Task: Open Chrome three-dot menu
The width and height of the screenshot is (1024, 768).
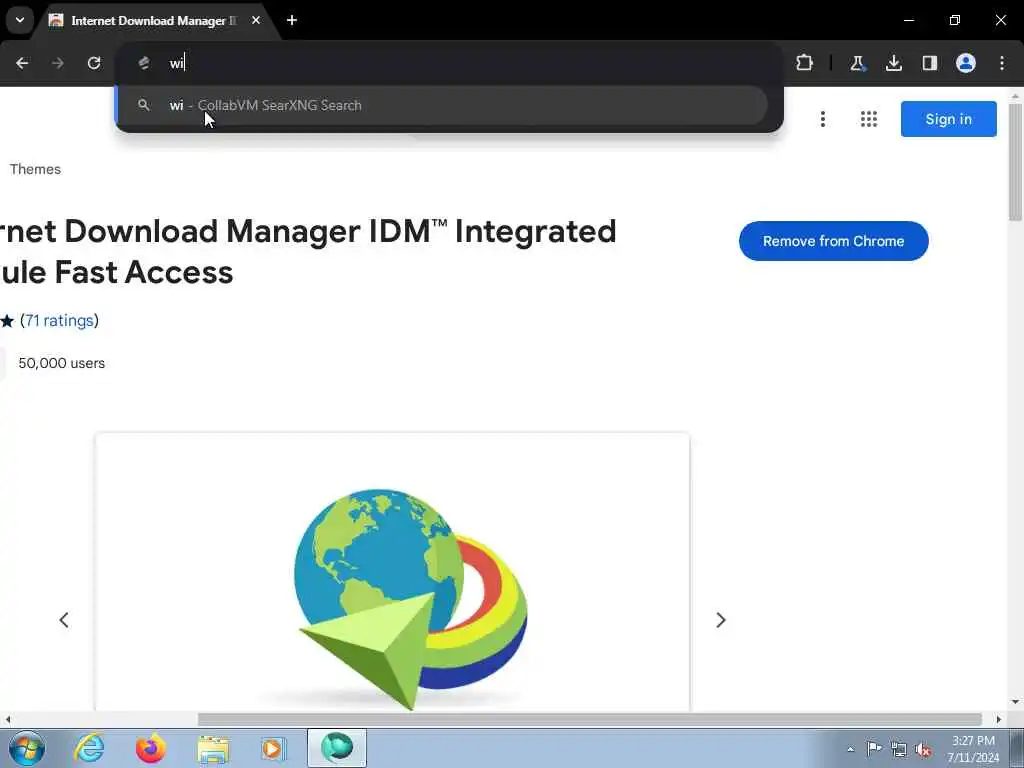Action: point(1002,63)
